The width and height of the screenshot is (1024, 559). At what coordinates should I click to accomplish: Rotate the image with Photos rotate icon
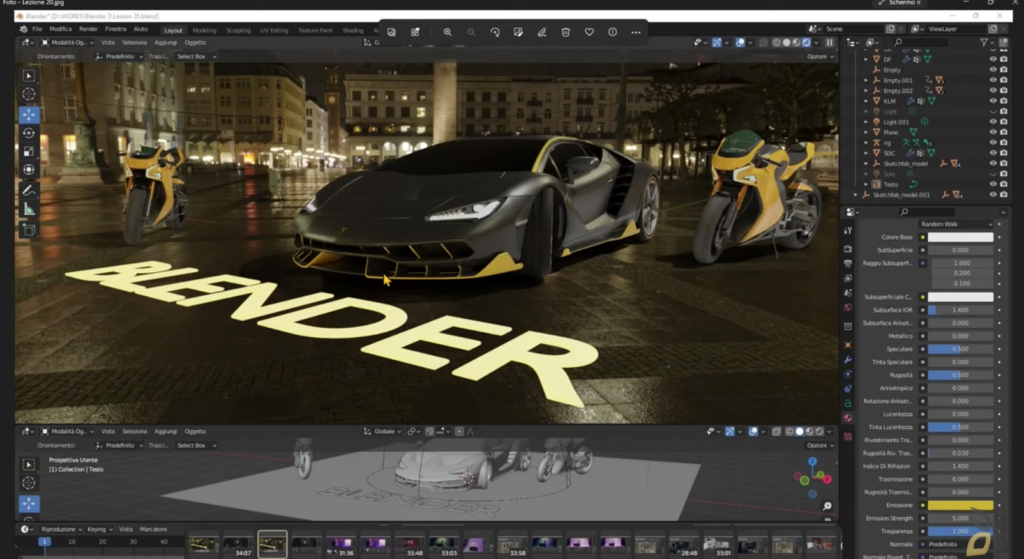pyautogui.click(x=494, y=32)
